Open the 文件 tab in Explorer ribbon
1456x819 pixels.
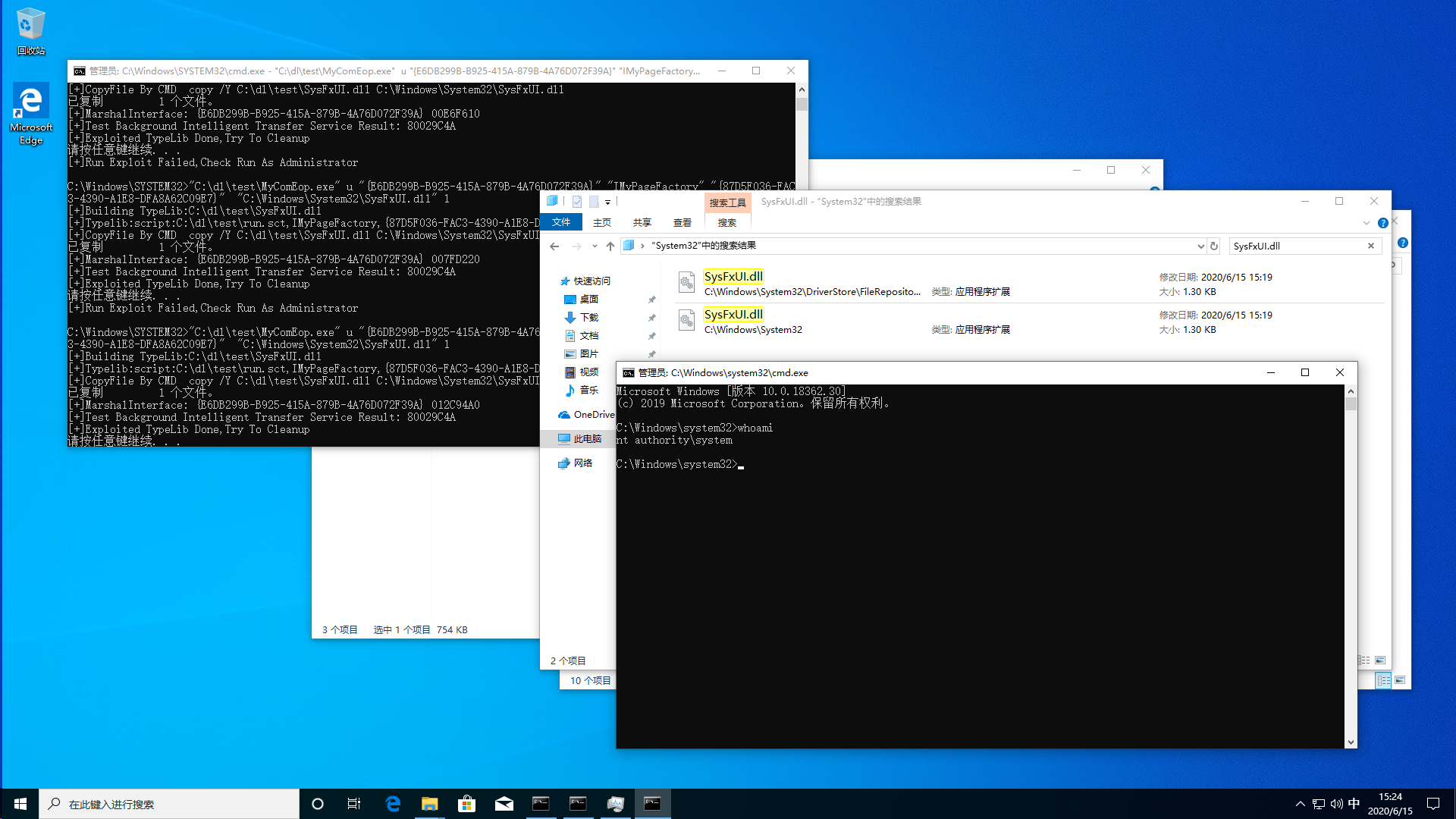(561, 222)
